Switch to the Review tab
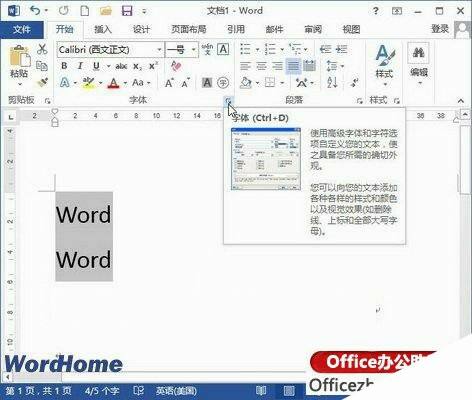The image size is (472, 400). tap(313, 30)
